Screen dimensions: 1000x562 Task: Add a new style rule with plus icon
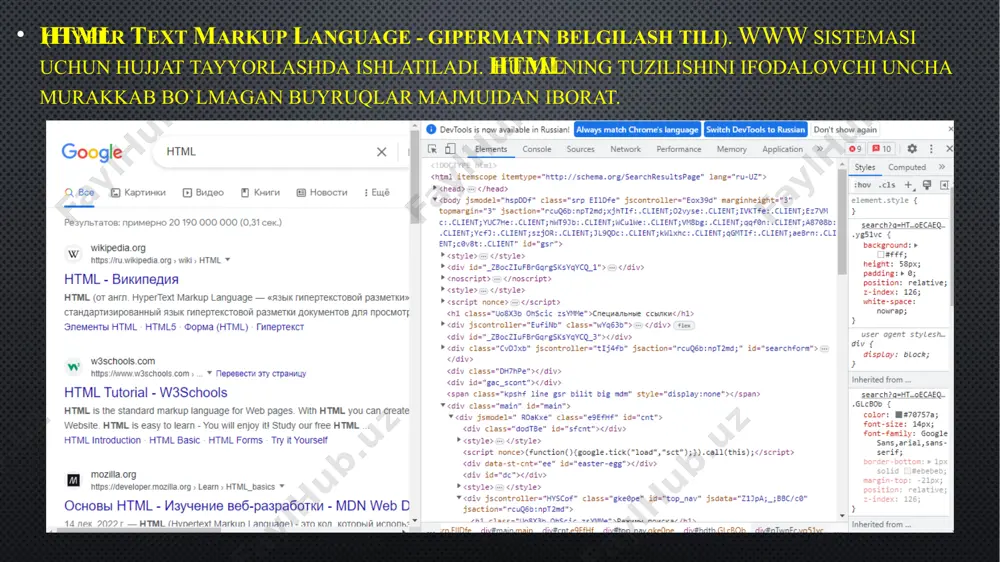pyautogui.click(x=908, y=185)
